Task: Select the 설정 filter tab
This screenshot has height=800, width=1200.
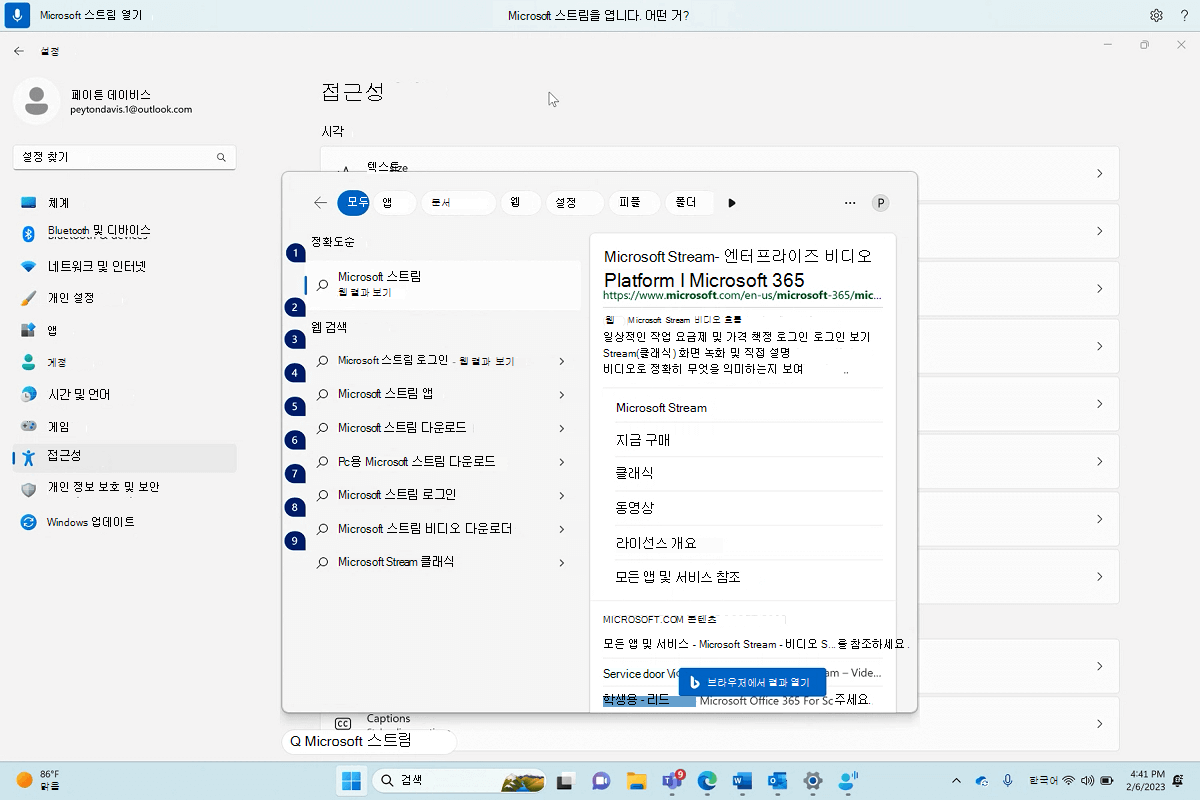Action: [575, 203]
